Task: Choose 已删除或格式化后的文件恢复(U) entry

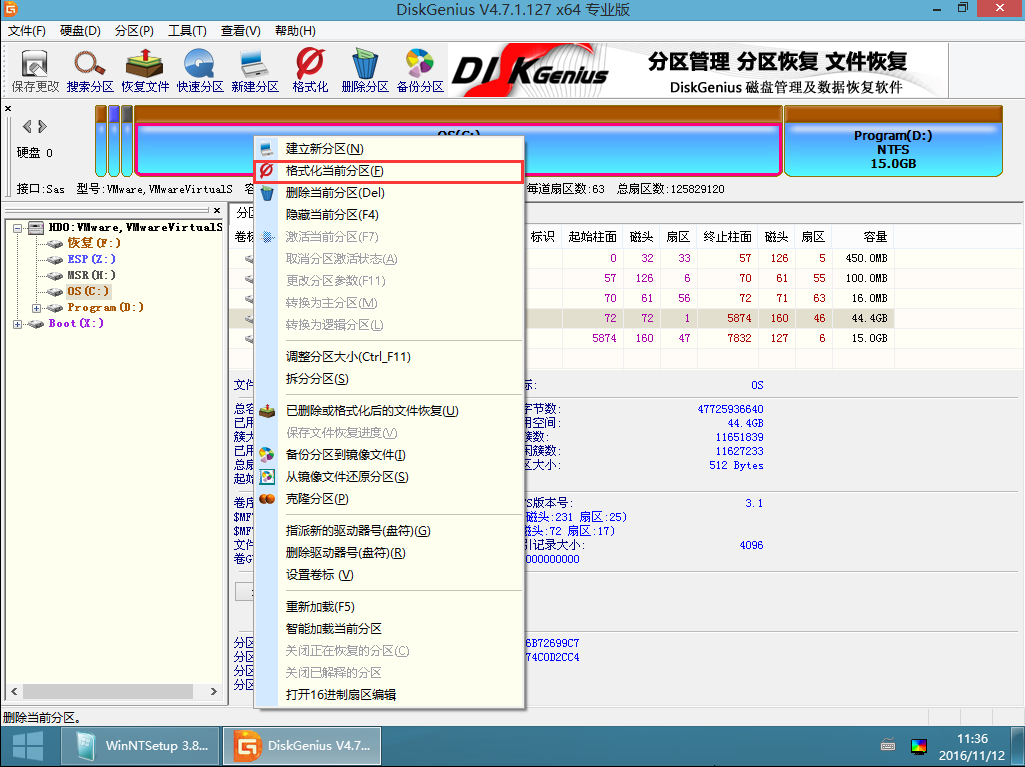Action: (390, 411)
